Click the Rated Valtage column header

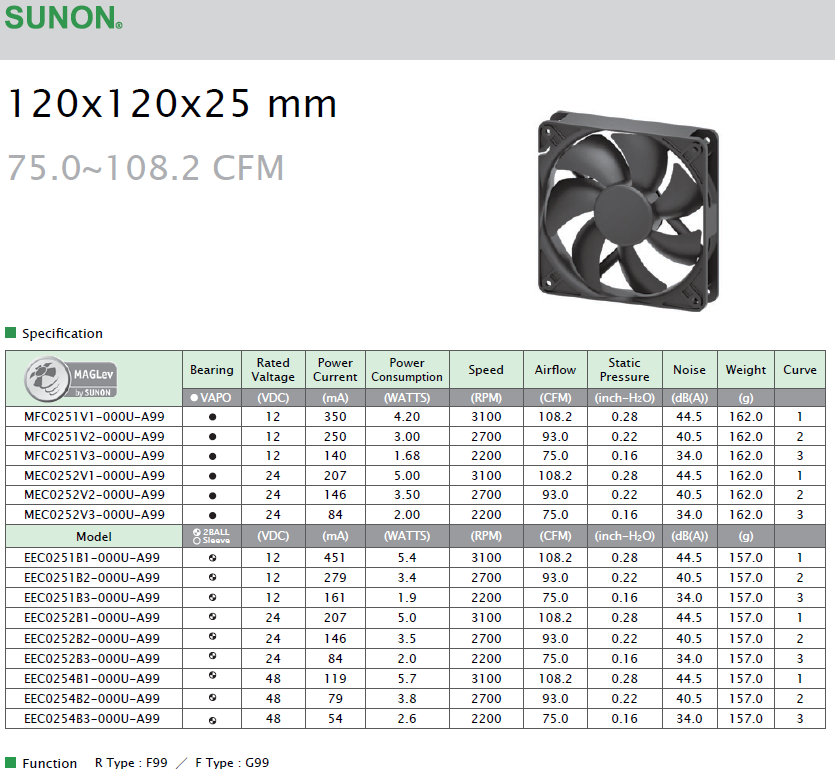[x=273, y=369]
